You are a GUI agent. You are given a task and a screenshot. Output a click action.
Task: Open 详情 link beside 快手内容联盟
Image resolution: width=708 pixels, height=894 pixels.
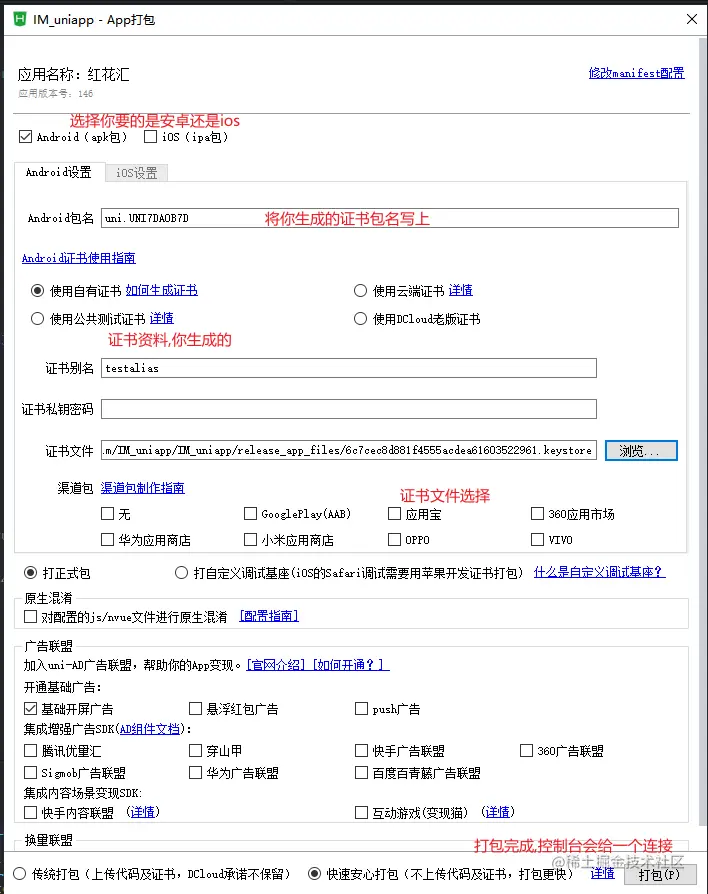click(143, 812)
